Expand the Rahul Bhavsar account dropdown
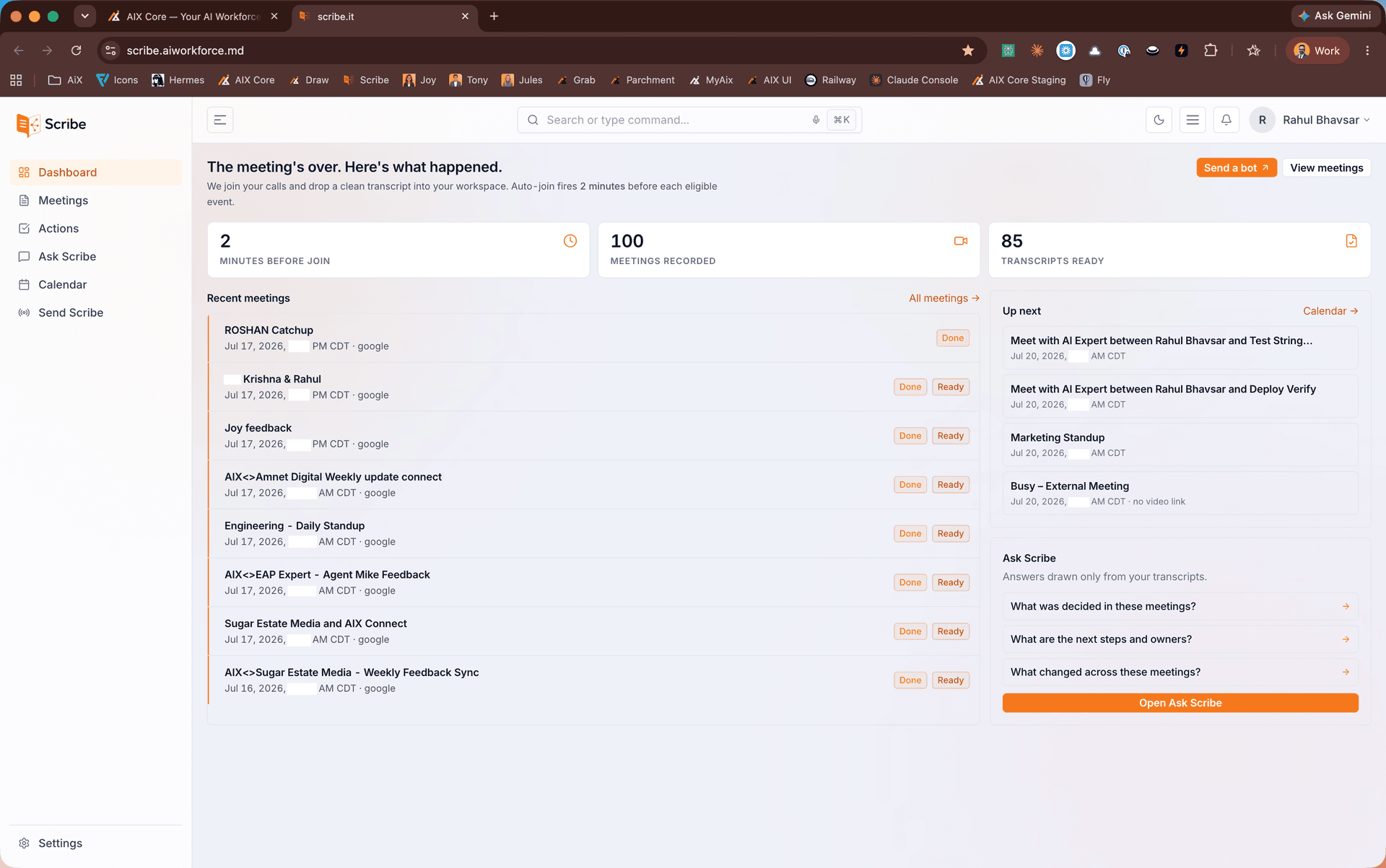Screen dimensions: 1386x868 coord(1325,120)
